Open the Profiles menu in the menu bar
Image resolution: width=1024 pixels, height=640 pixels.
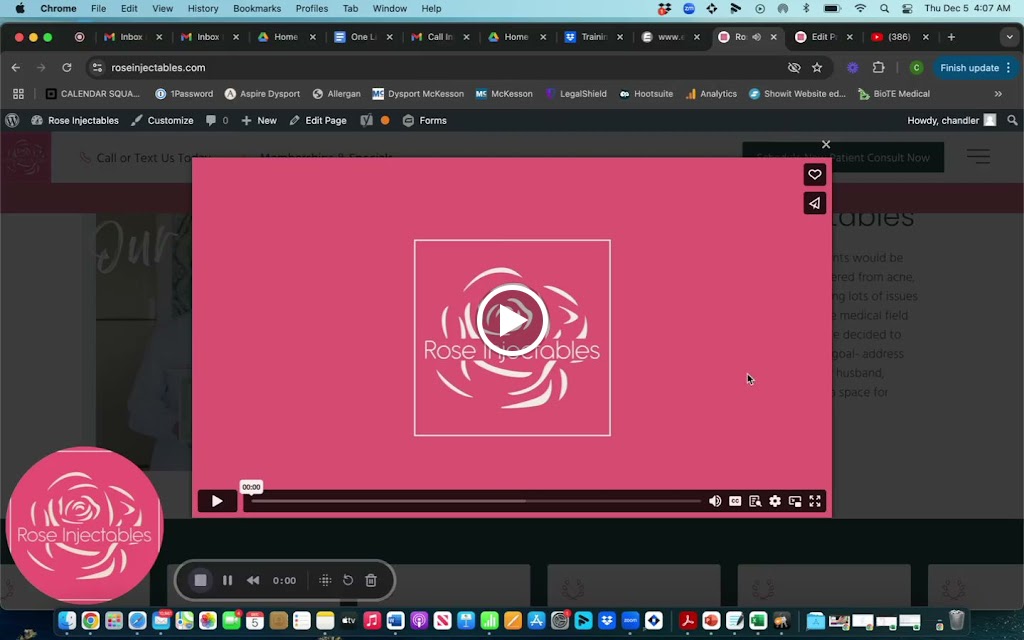pyautogui.click(x=312, y=8)
